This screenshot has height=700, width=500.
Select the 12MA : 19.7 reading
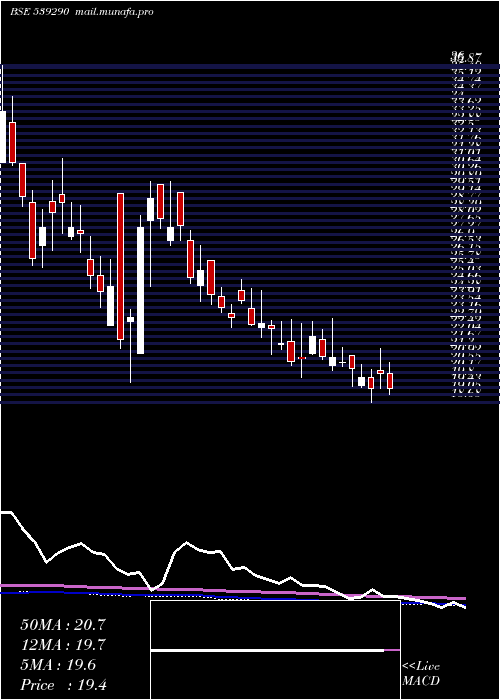pos(63,645)
